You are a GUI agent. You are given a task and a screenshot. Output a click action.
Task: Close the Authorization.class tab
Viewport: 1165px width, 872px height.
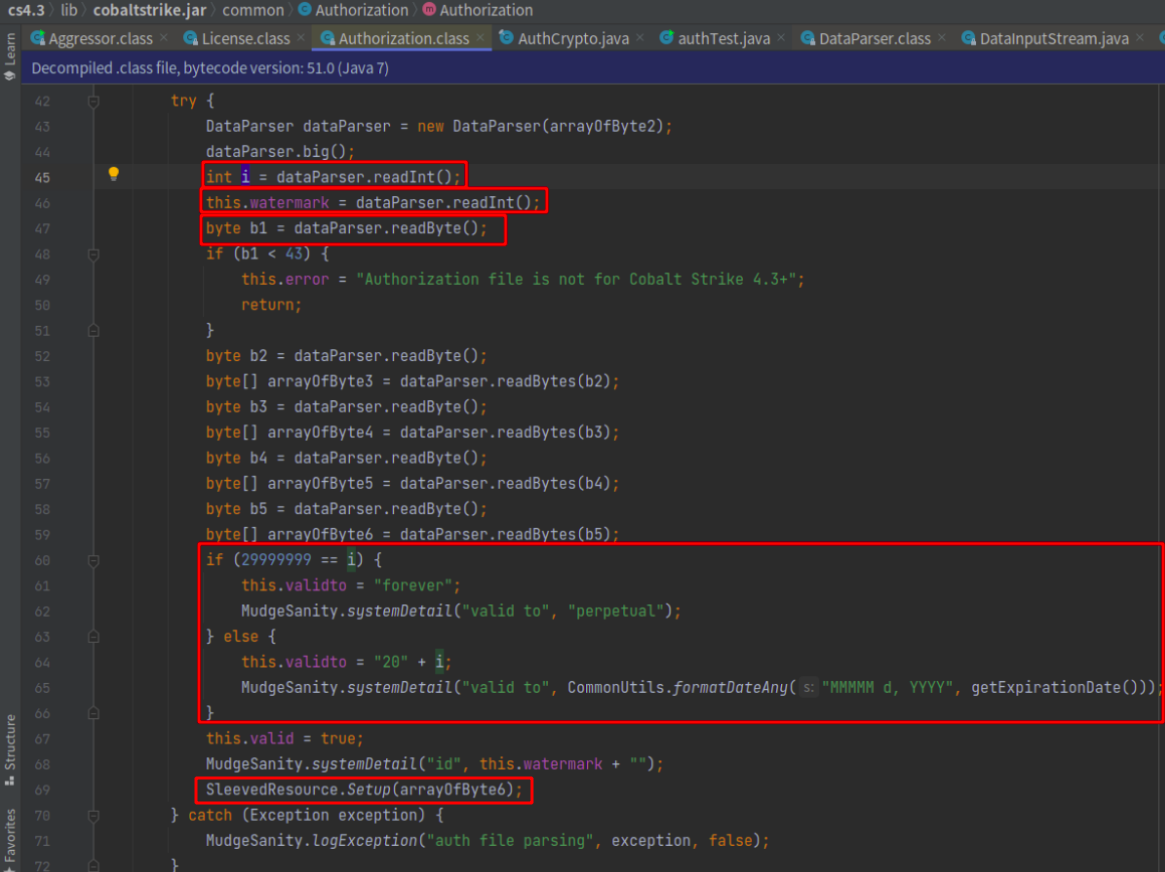[x=481, y=37]
